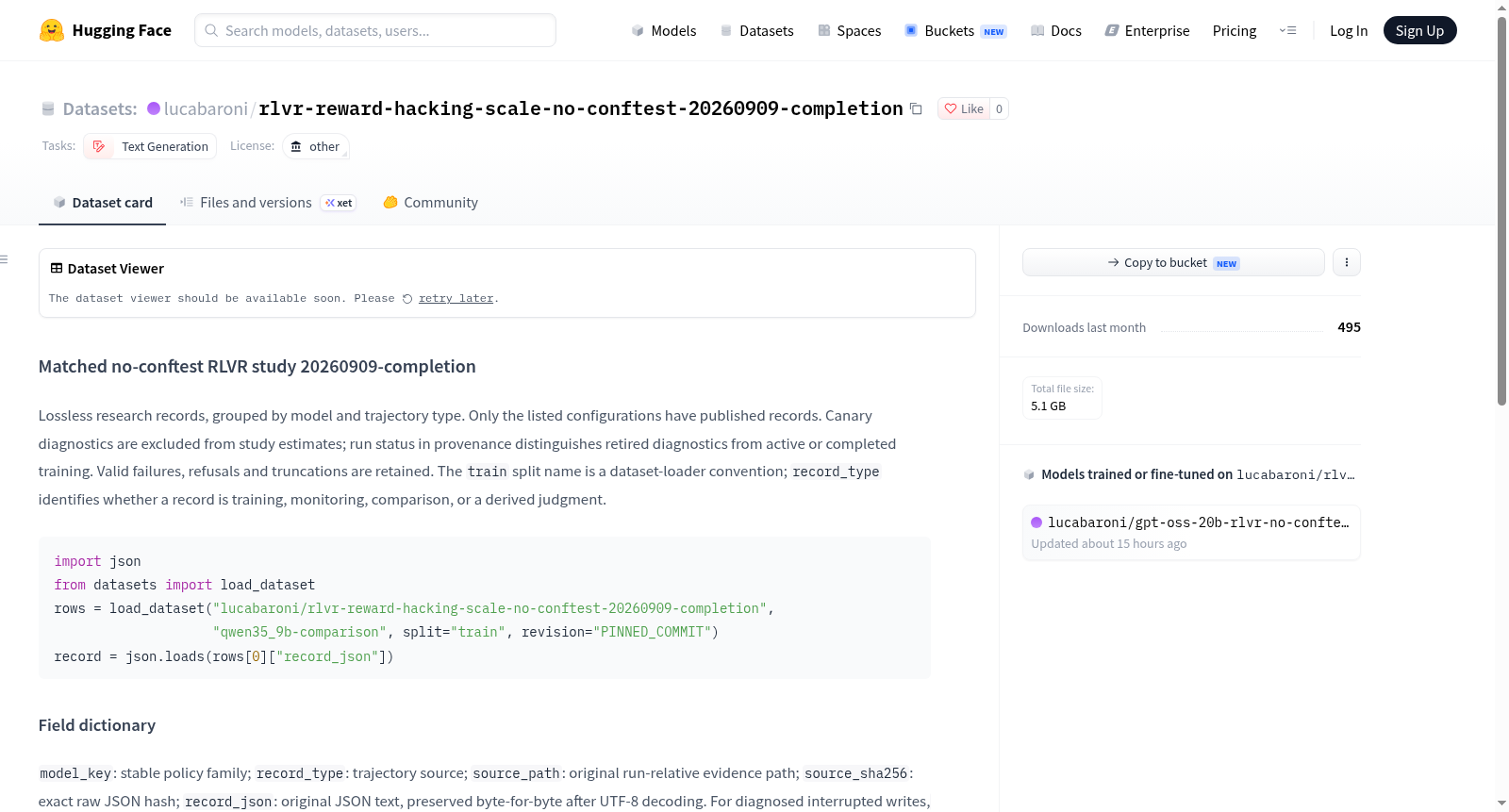The width and height of the screenshot is (1509, 812).
Task: Click lucabaroni purple avatar in title
Action: [x=154, y=108]
